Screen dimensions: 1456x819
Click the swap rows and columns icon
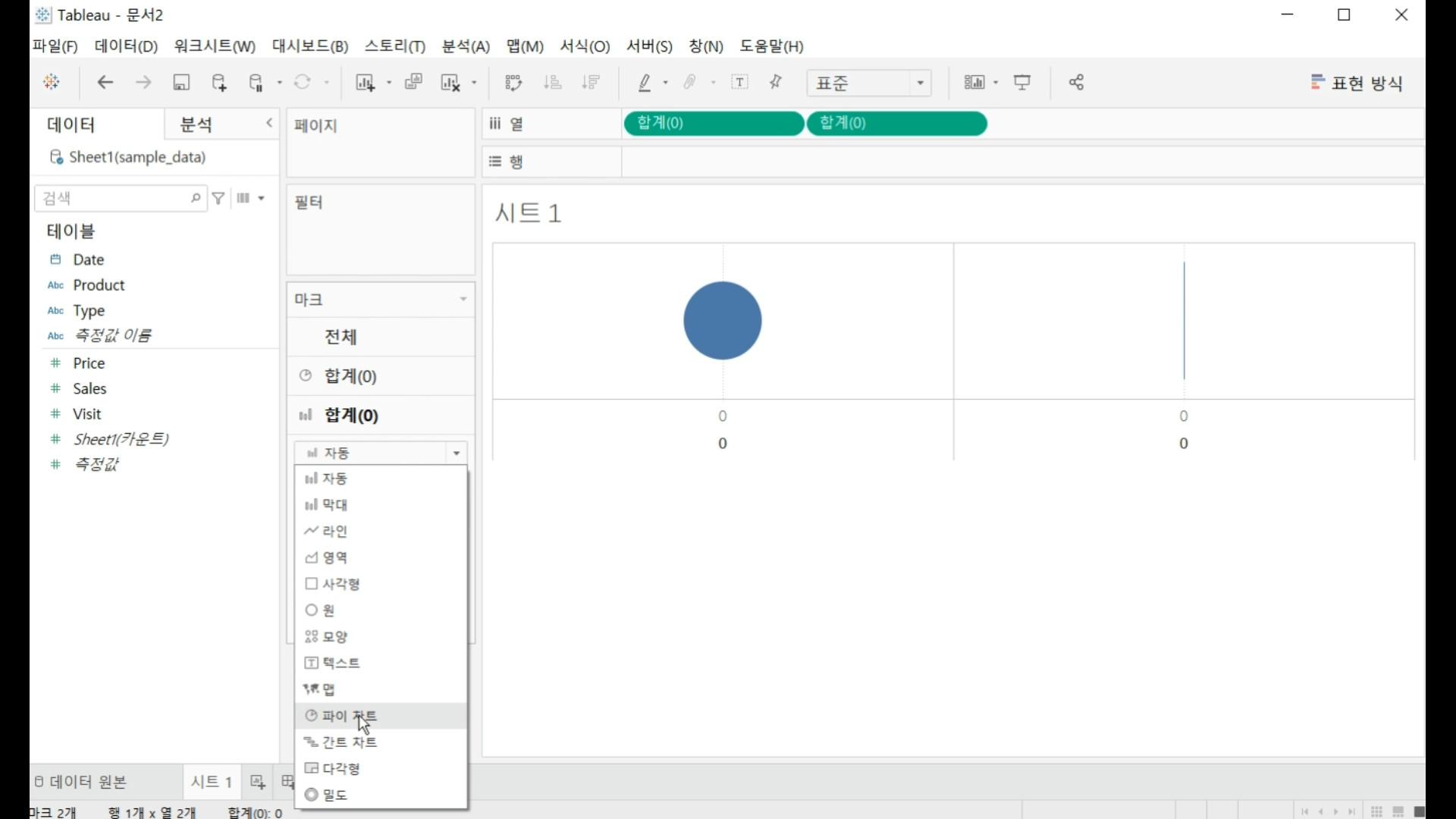point(513,83)
